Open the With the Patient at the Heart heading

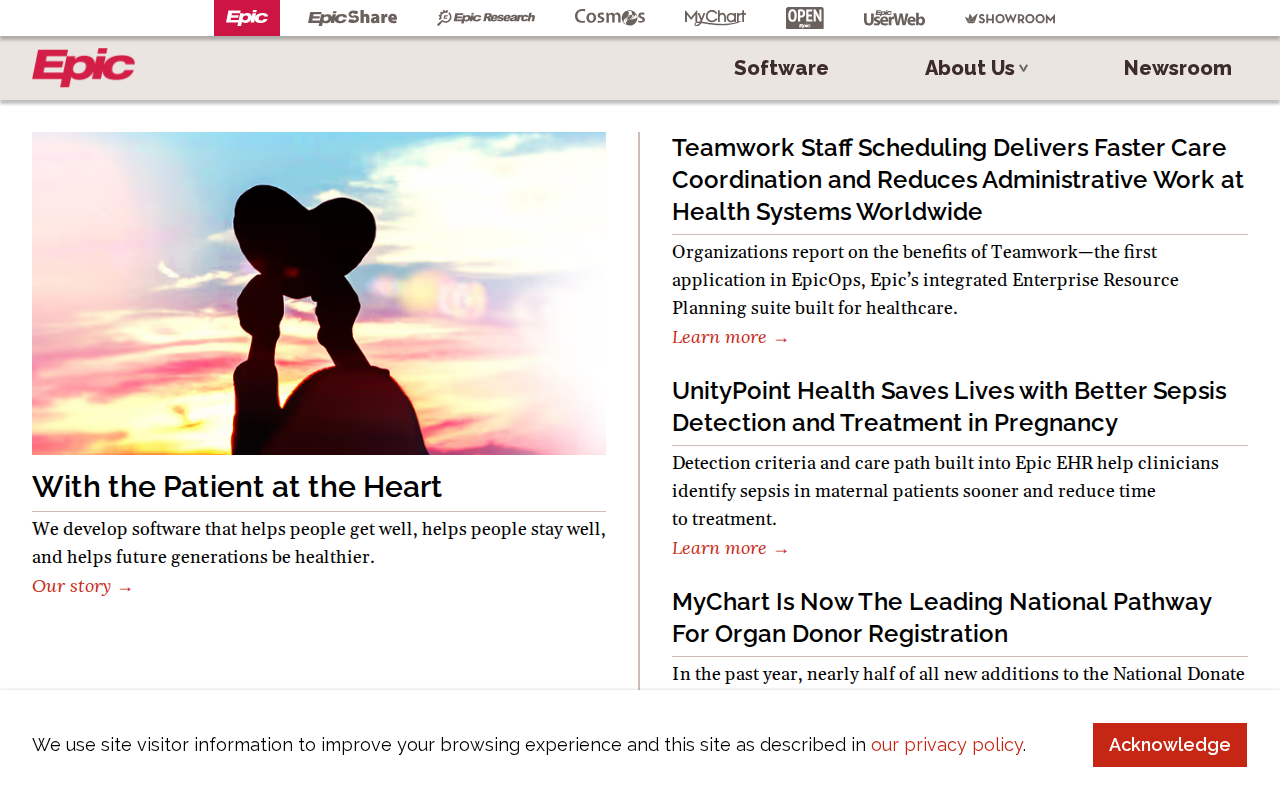[237, 487]
